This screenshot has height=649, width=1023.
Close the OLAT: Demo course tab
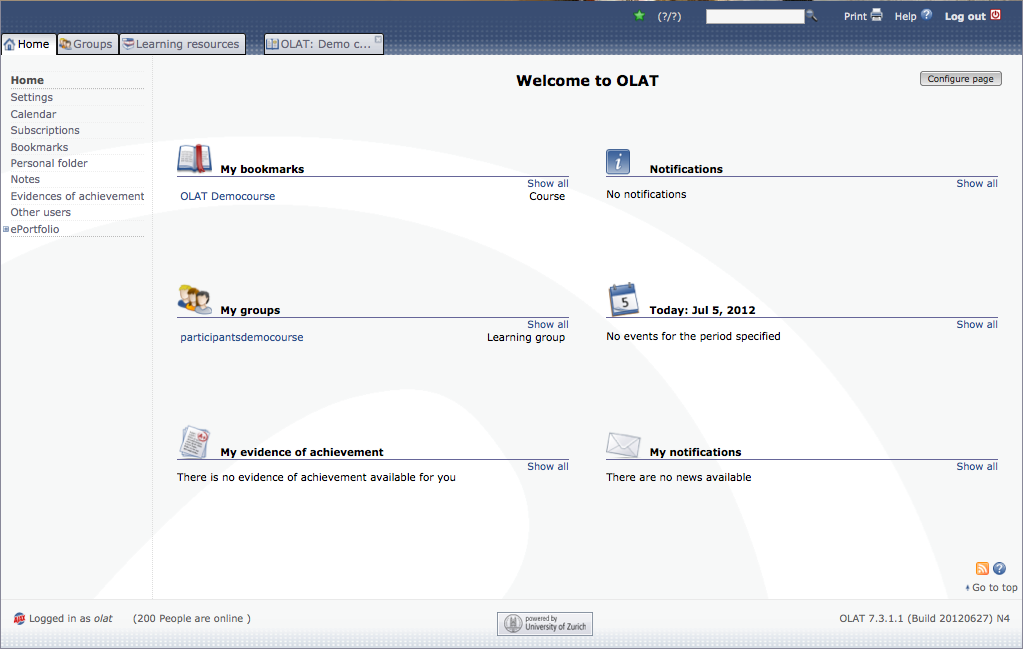[378, 40]
